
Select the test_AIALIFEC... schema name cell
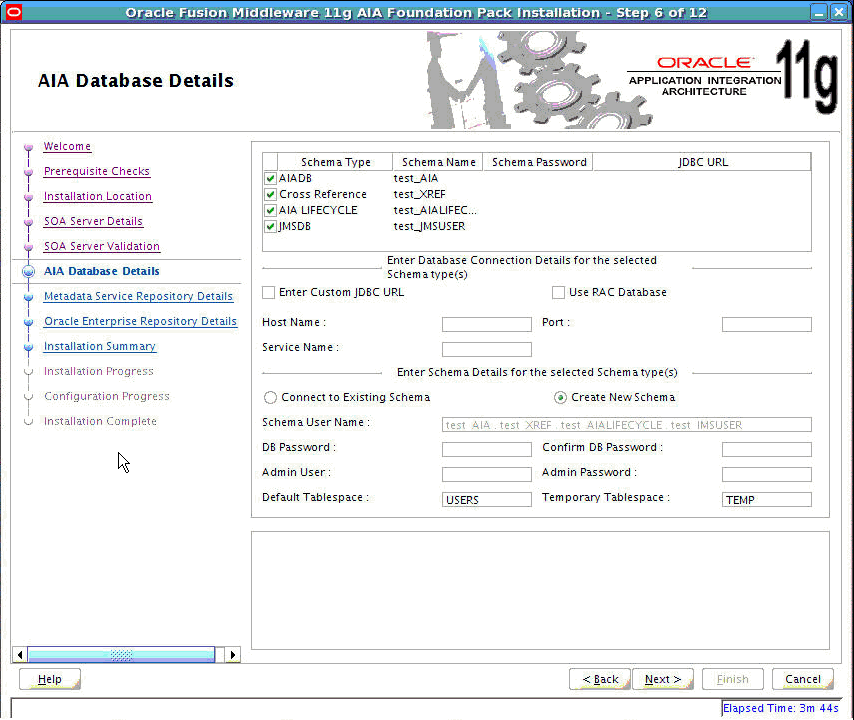438,210
